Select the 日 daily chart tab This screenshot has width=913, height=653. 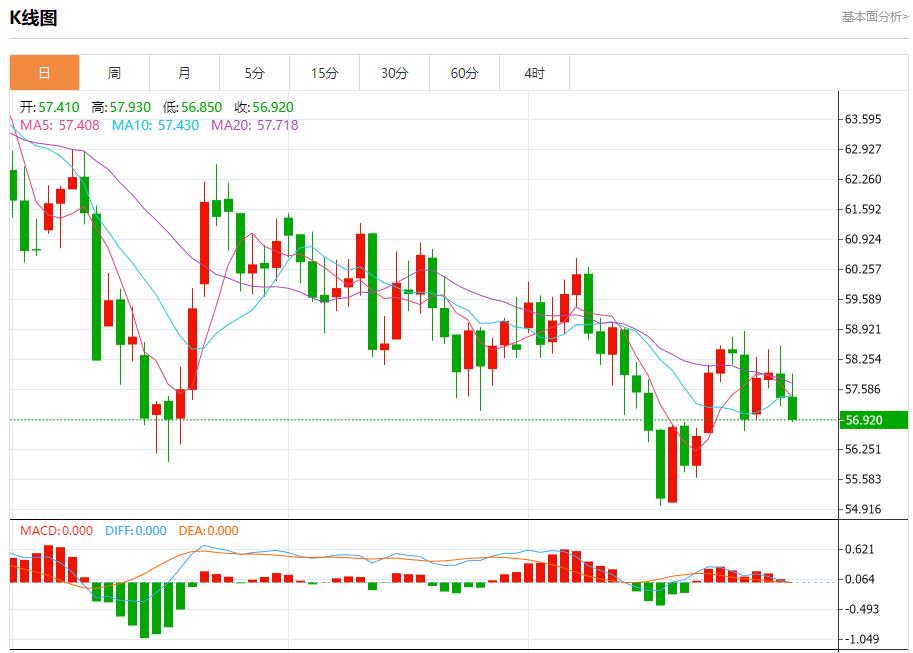pos(44,73)
